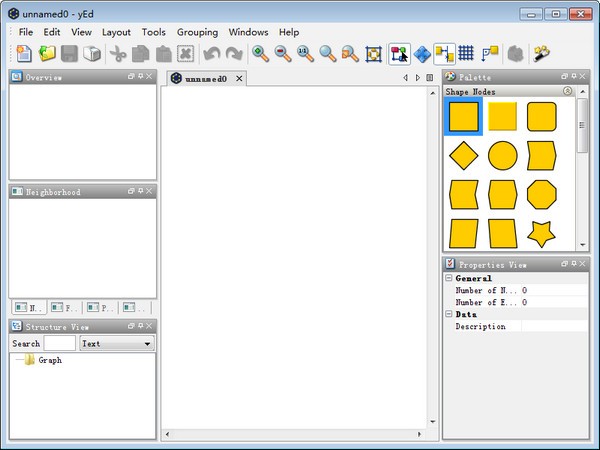Click the Undo arrow icon

point(211,54)
